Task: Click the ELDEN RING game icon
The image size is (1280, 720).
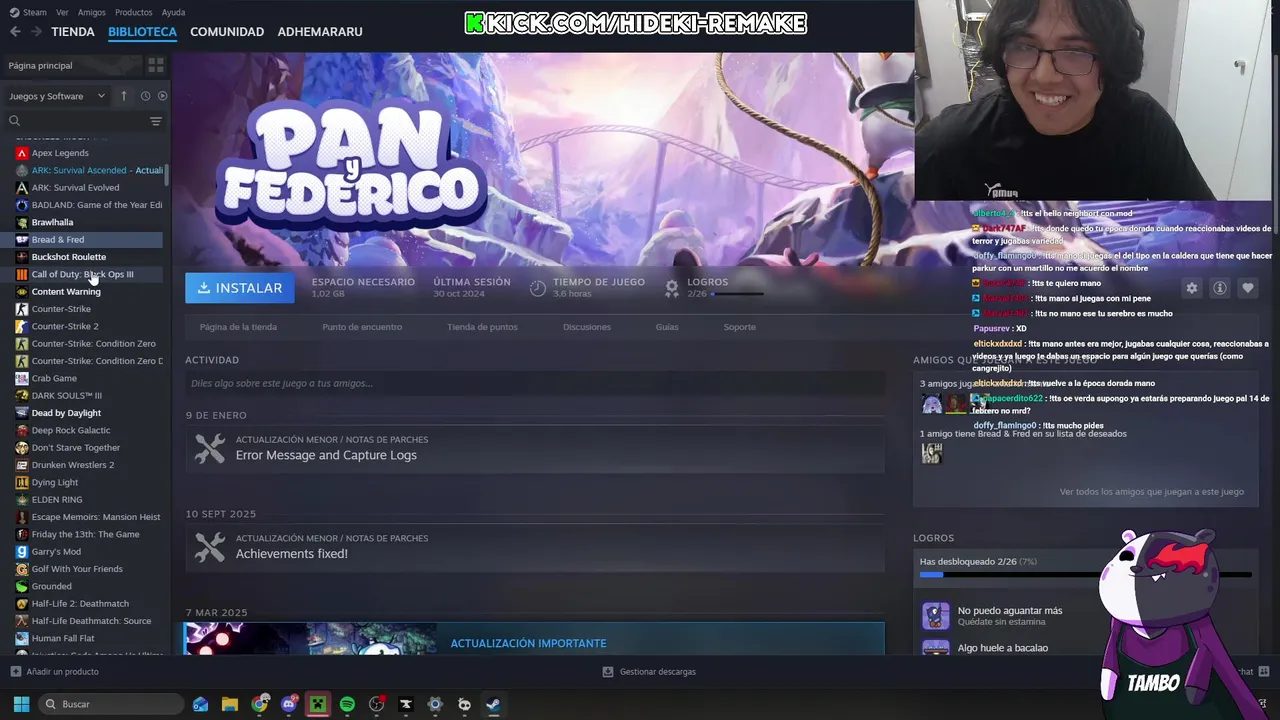Action: [22, 500]
